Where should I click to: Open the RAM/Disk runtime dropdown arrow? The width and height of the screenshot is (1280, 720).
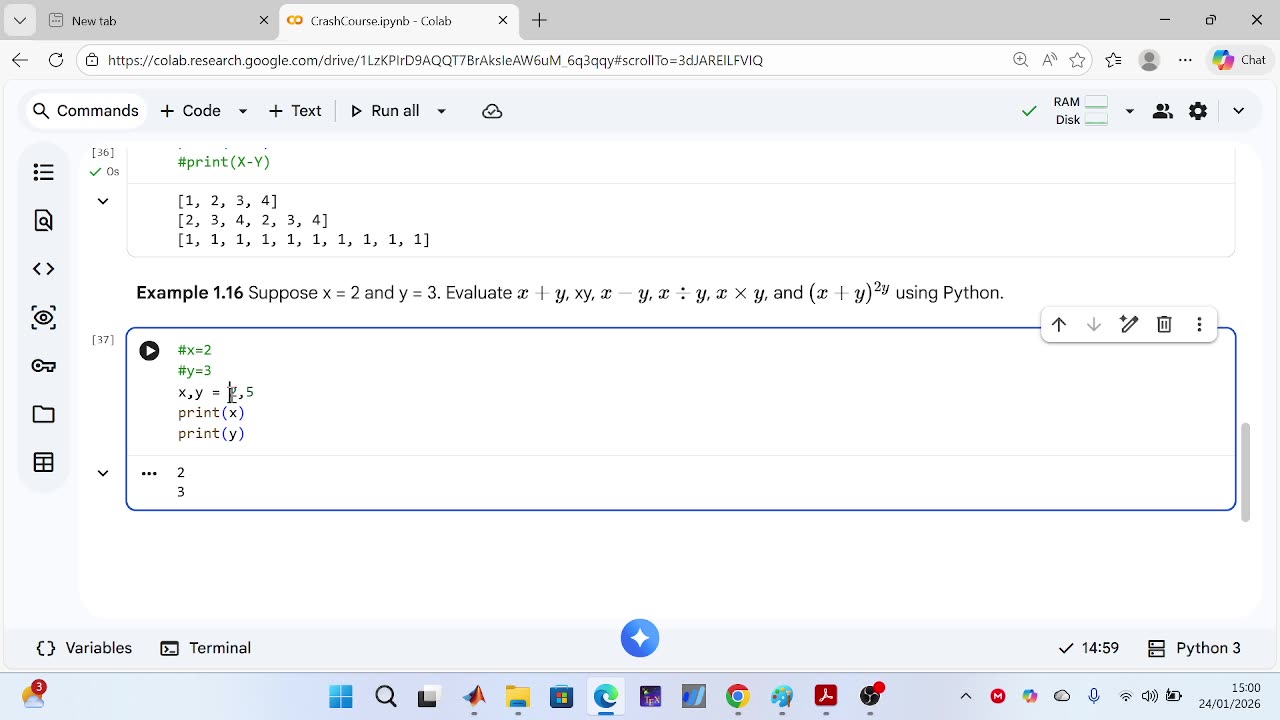(x=1129, y=111)
